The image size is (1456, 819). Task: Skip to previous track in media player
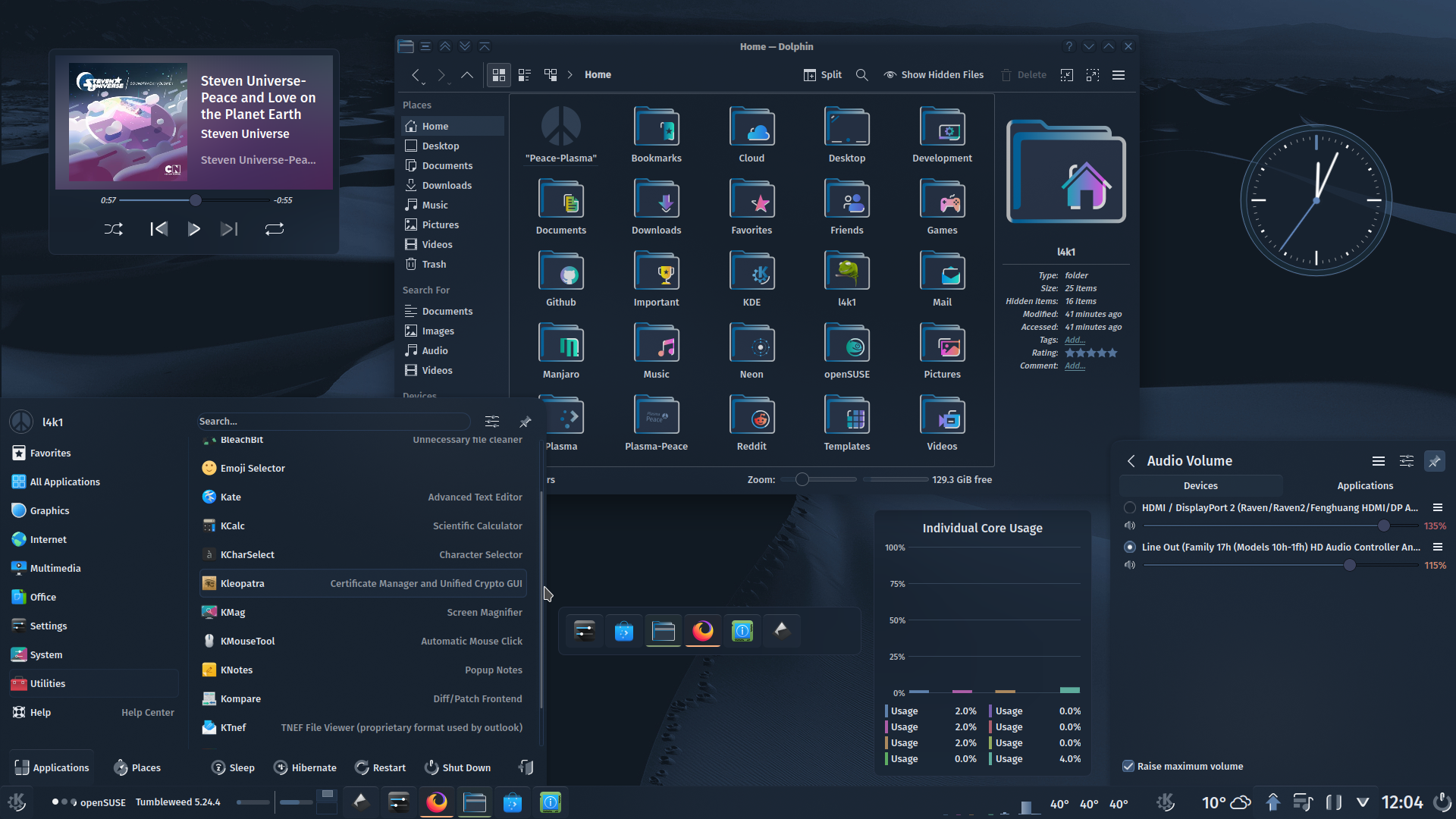(158, 229)
